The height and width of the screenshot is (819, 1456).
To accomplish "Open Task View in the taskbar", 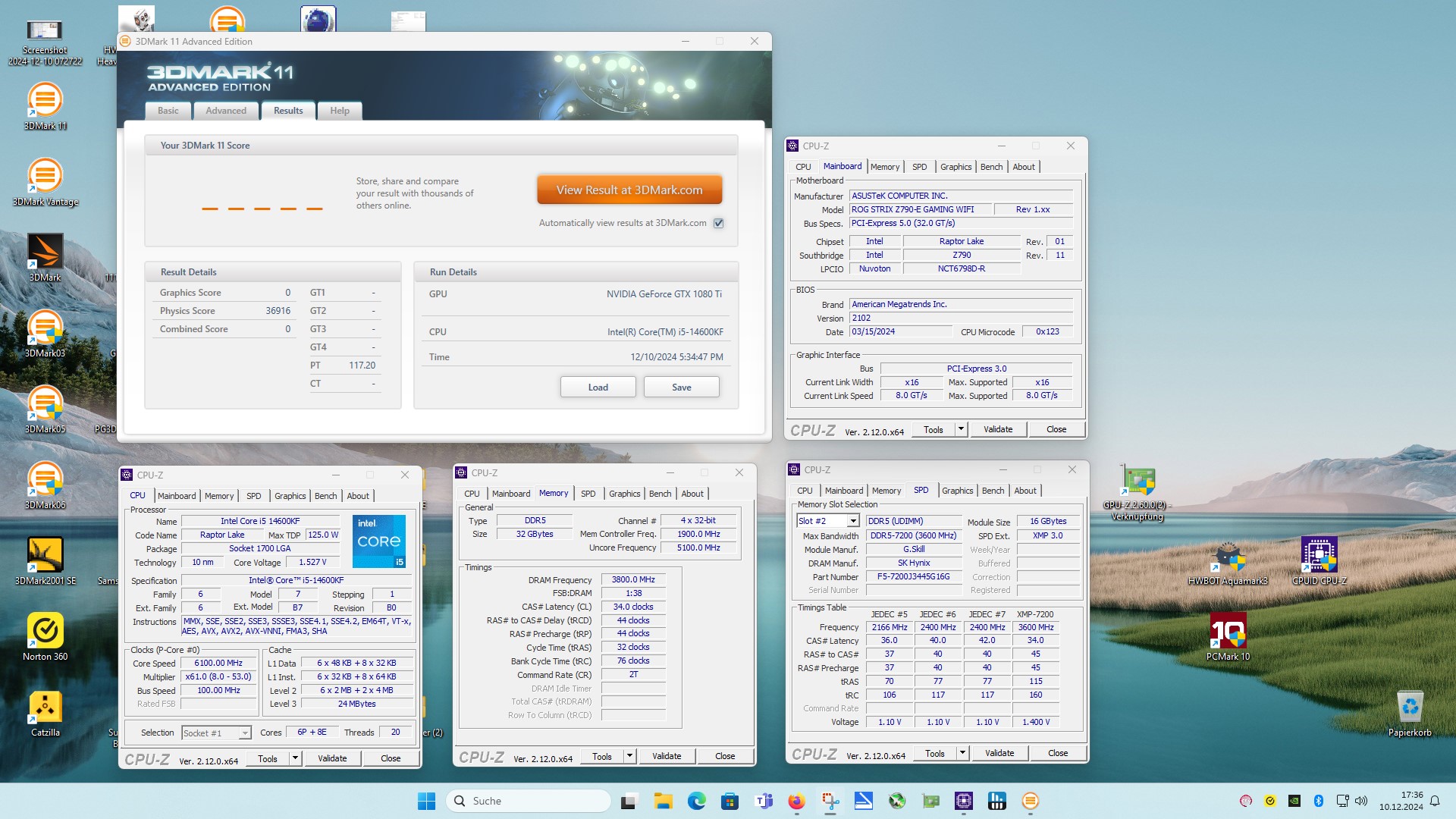I will click(629, 801).
